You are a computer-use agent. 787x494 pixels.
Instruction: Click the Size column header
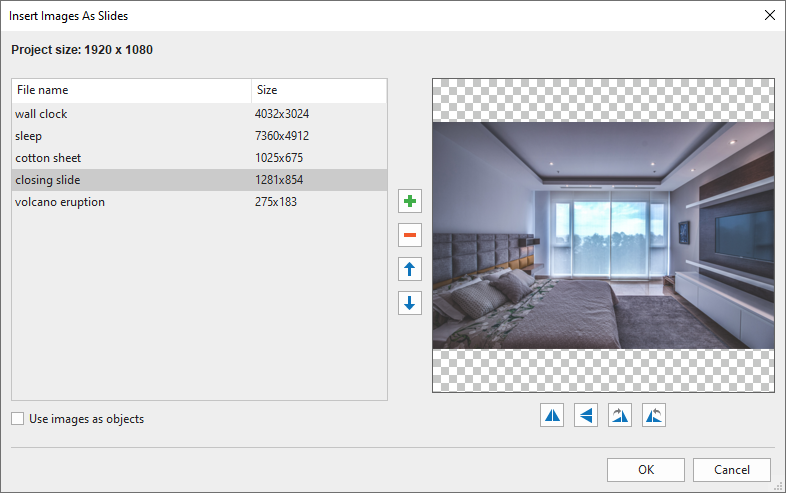click(x=319, y=90)
